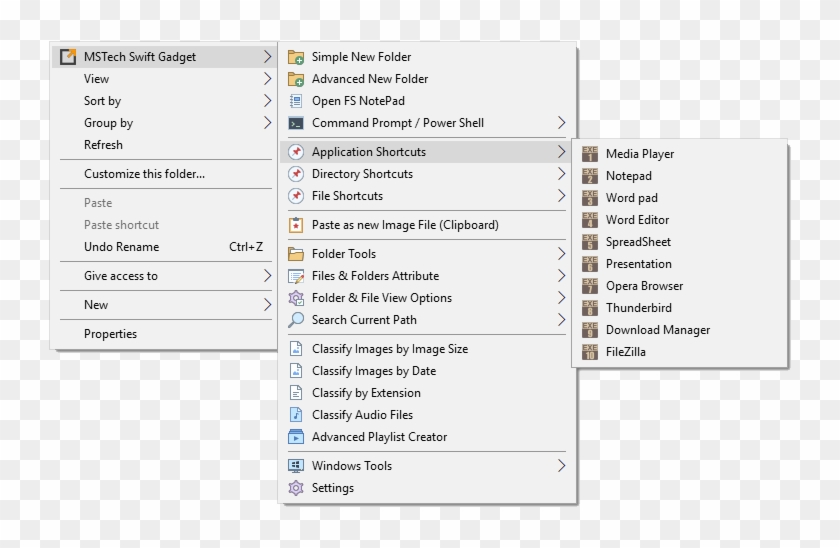
Task: Expand the Sort by submenu arrow
Action: [267, 101]
